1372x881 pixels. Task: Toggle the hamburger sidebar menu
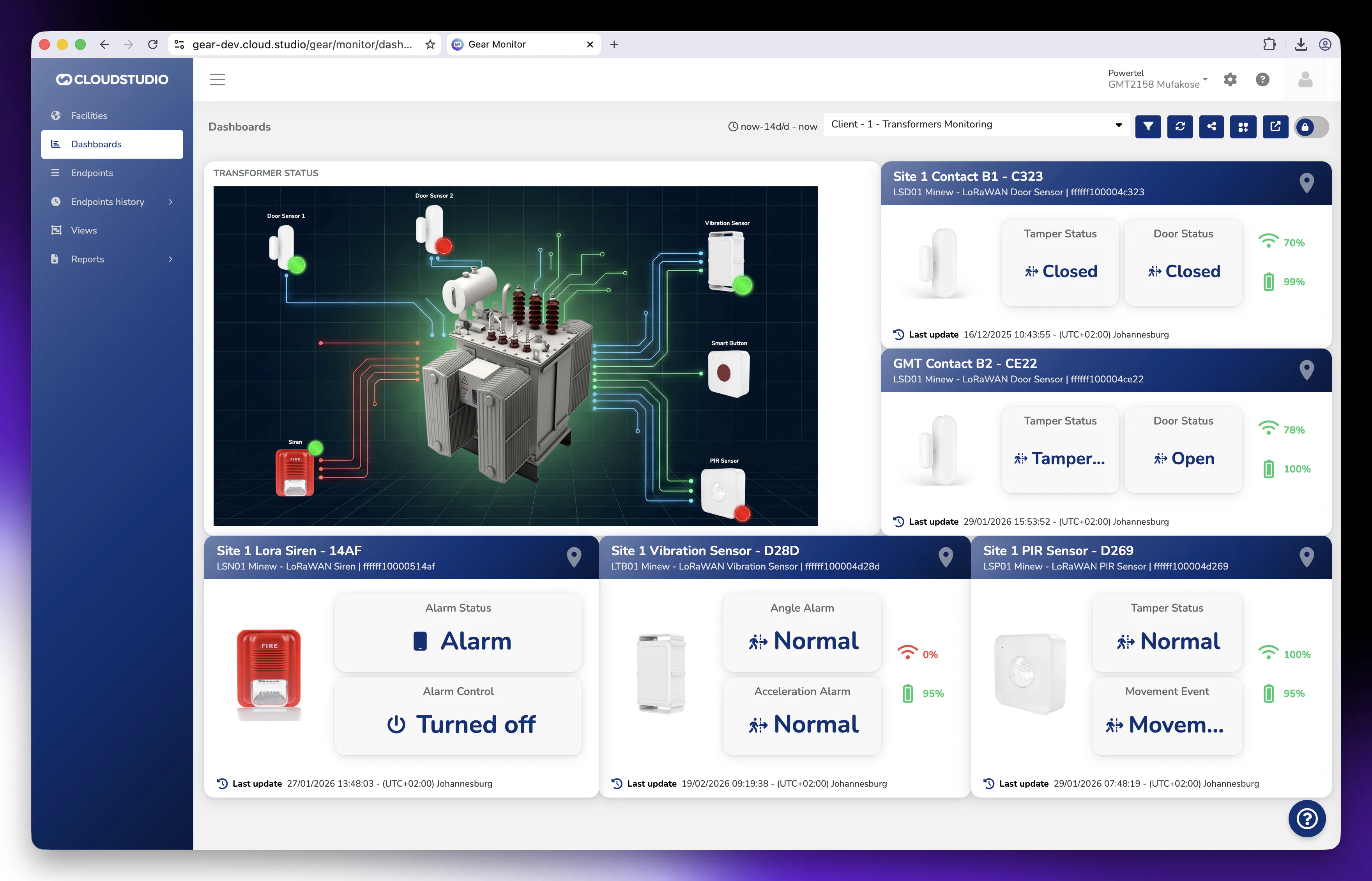pyautogui.click(x=217, y=80)
